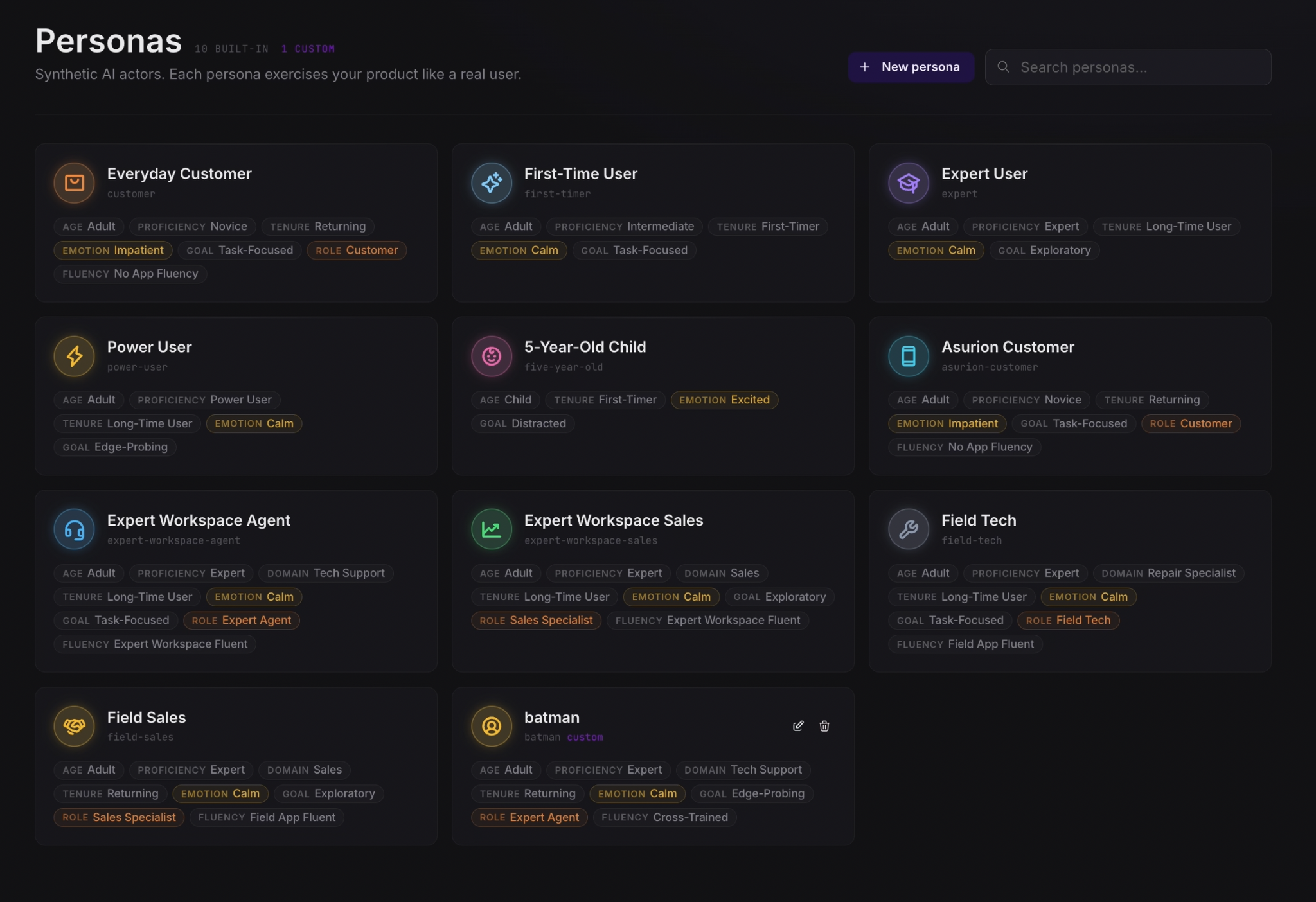Click the 5-Year-Old Child baby face icon

pos(492,356)
